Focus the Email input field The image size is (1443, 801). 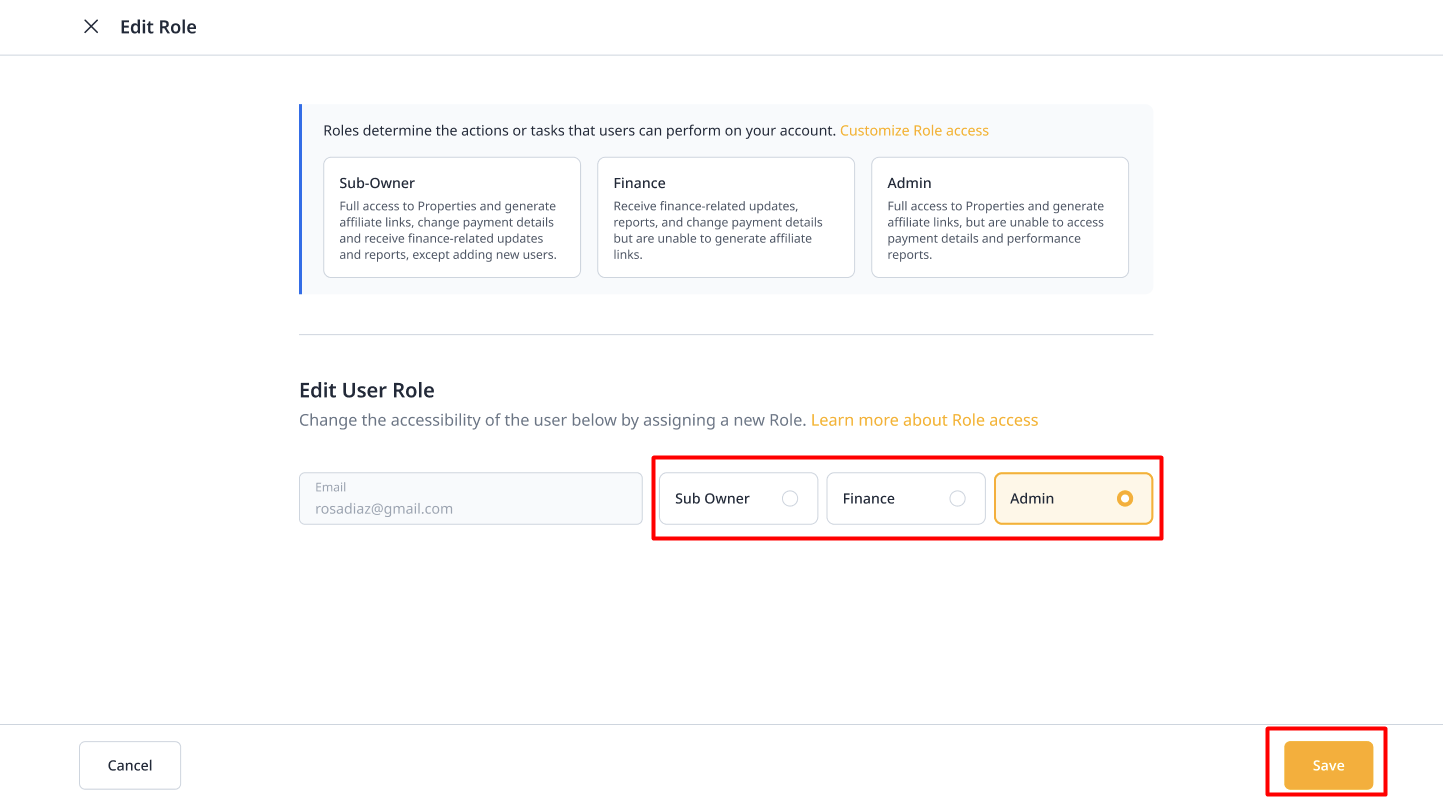point(470,499)
